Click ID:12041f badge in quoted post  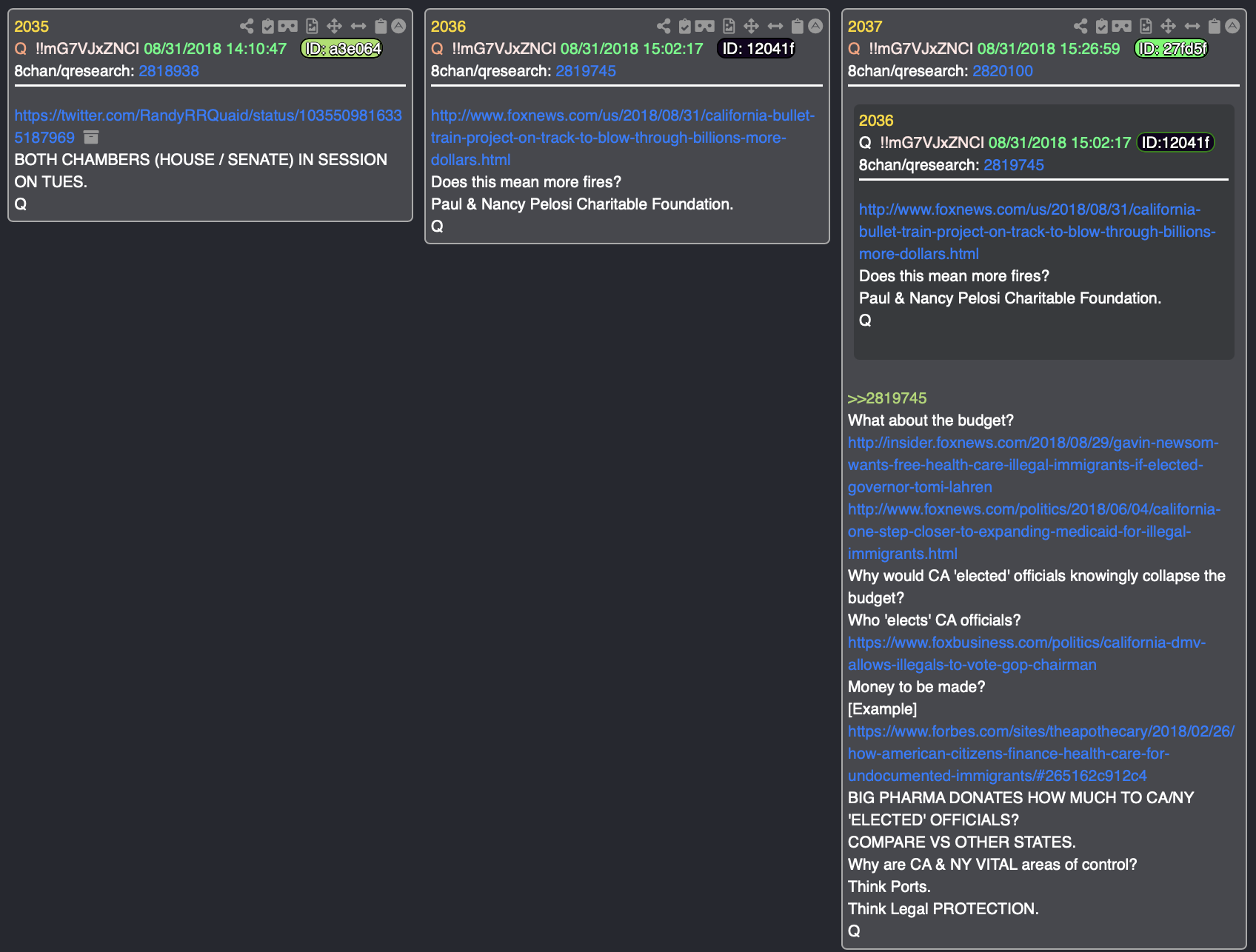coord(1176,143)
